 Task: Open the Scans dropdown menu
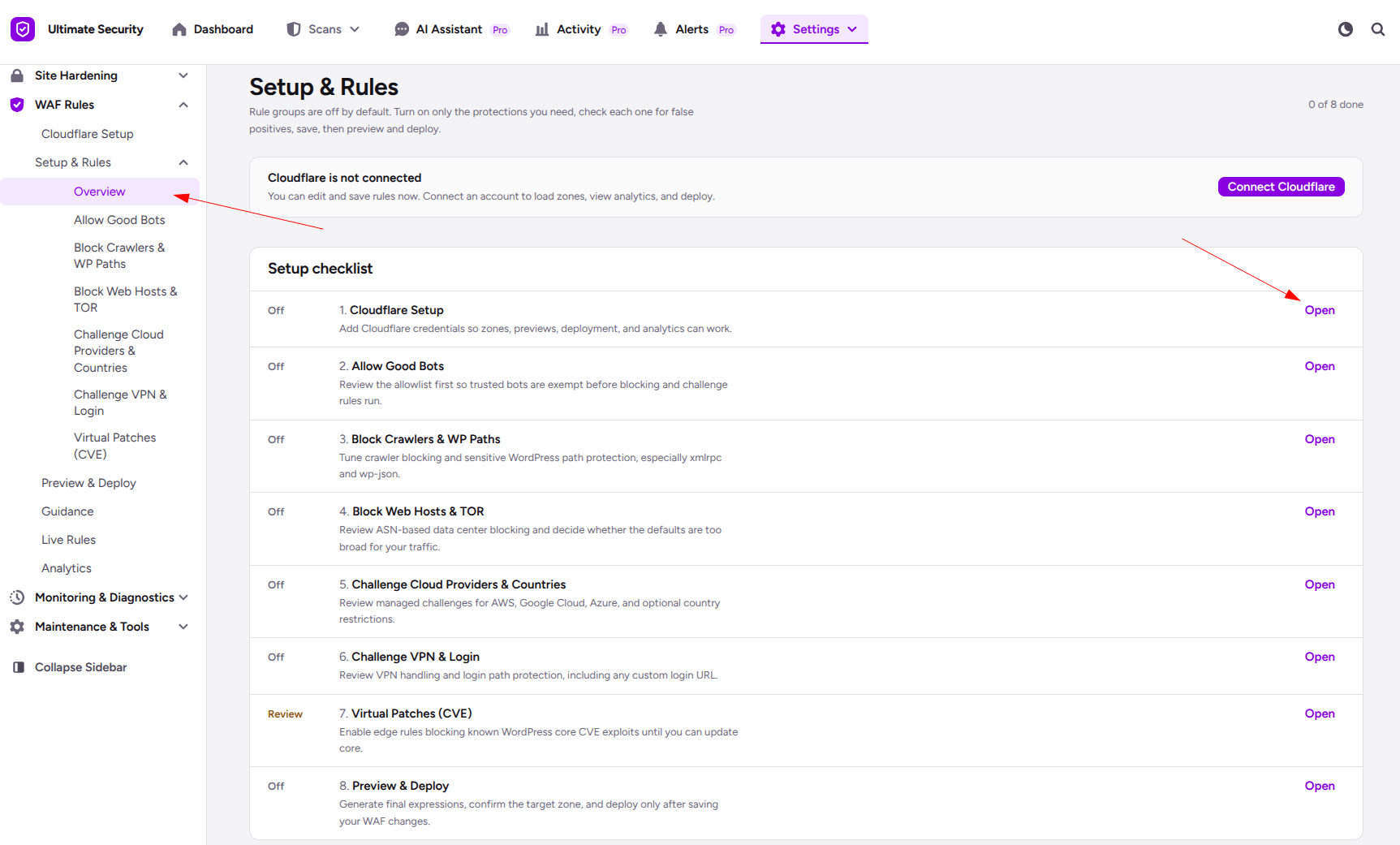pyautogui.click(x=324, y=29)
